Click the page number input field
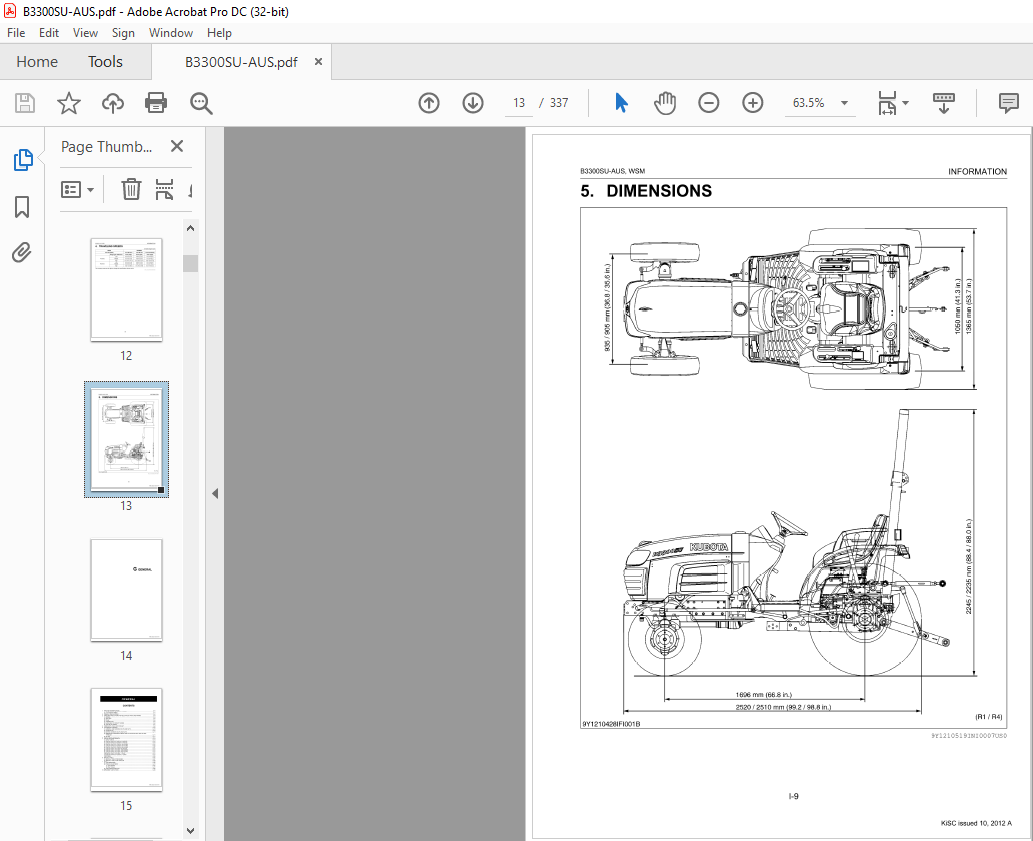Image resolution: width=1033 pixels, height=841 pixels. [519, 103]
